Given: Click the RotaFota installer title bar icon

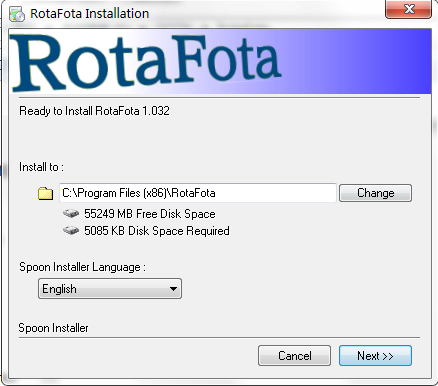Looking at the screenshot, I should pos(17,14).
